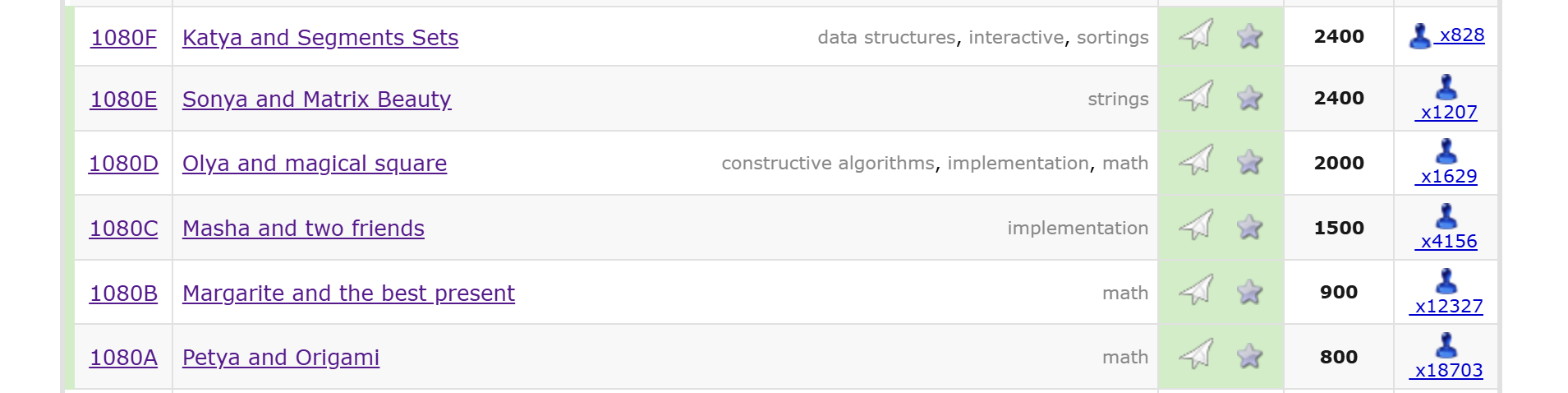
Task: Open problem link 1080F
Action: click(x=123, y=38)
